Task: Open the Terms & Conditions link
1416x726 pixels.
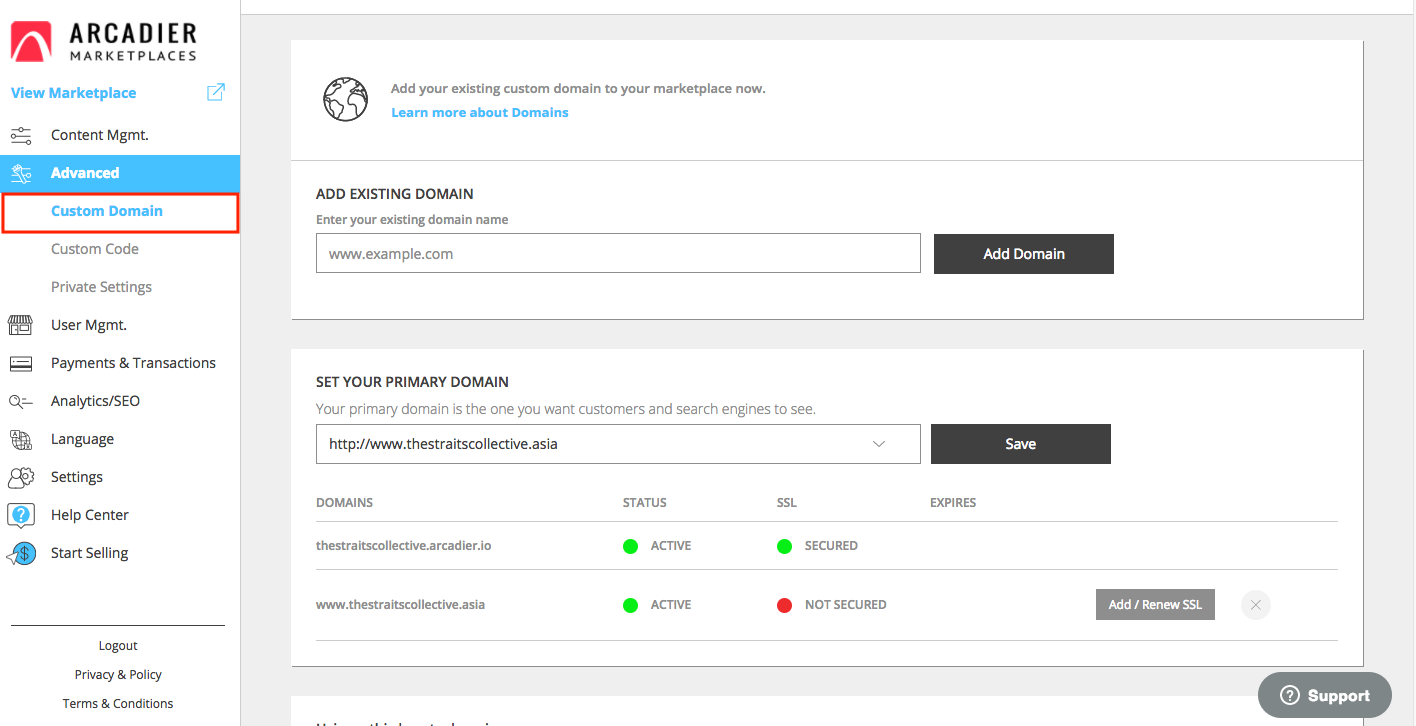Action: pyautogui.click(x=118, y=704)
